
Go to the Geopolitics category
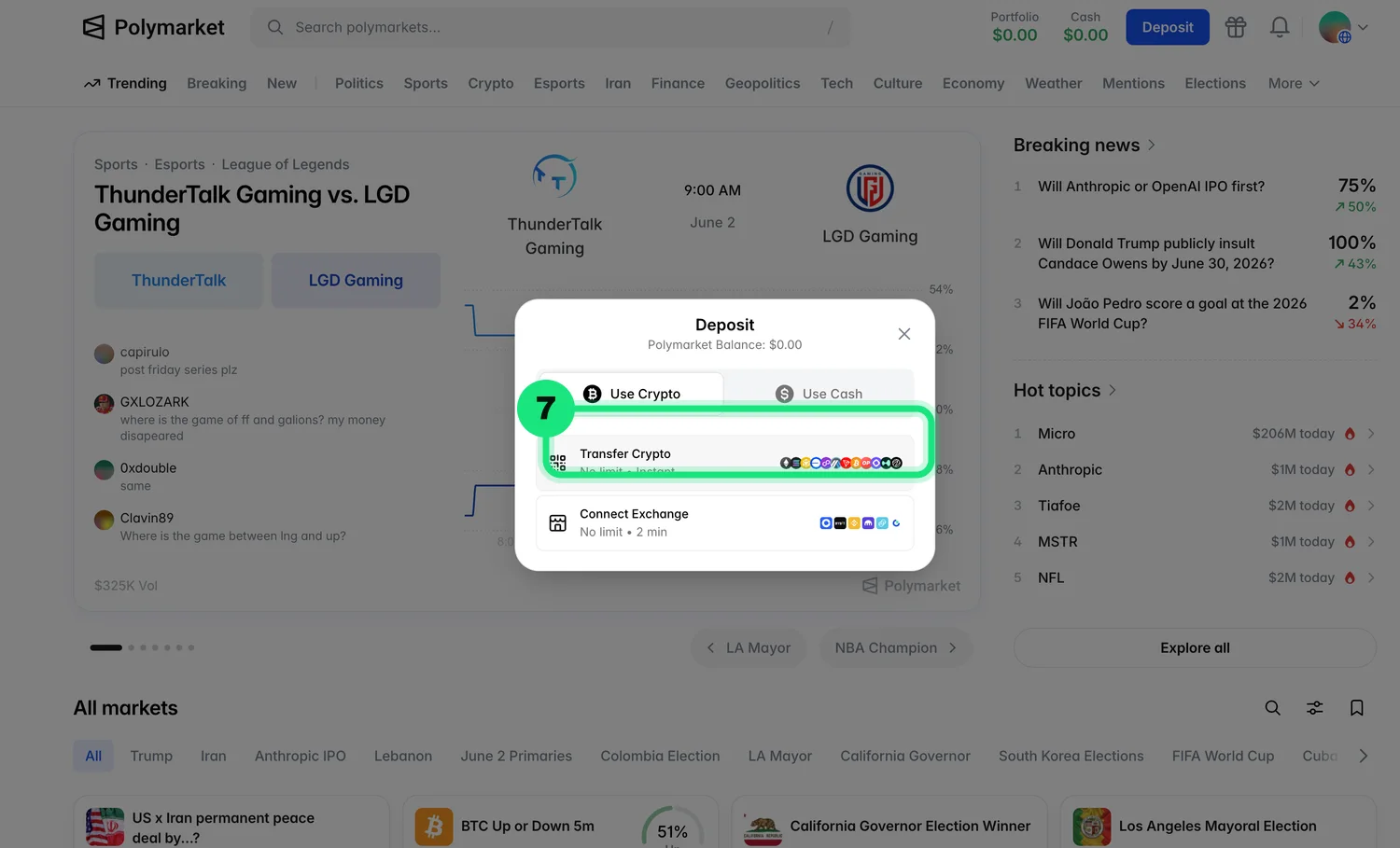[x=763, y=83]
